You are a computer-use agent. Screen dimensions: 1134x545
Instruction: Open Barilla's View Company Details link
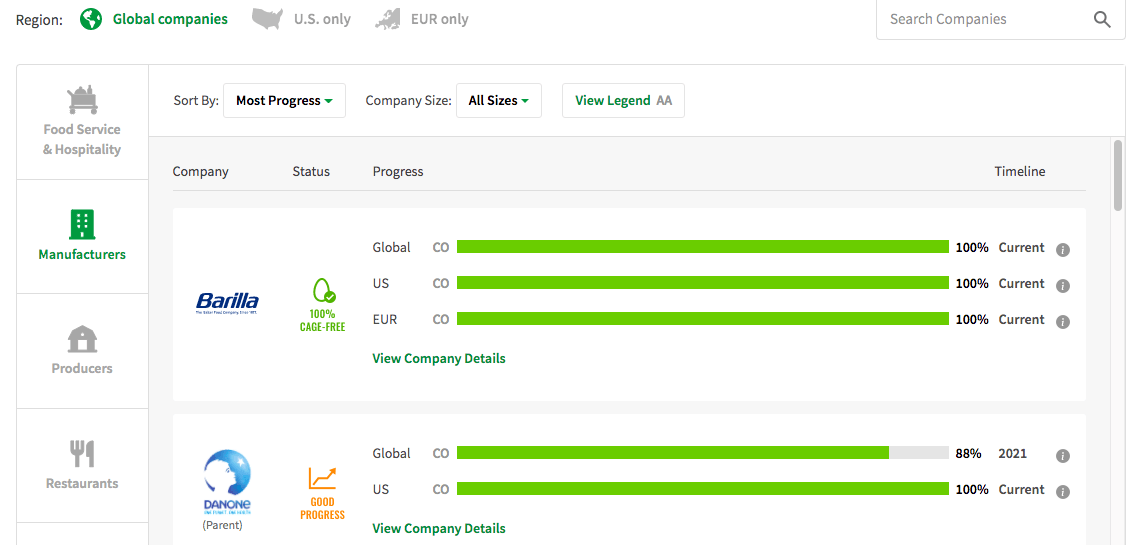(439, 359)
